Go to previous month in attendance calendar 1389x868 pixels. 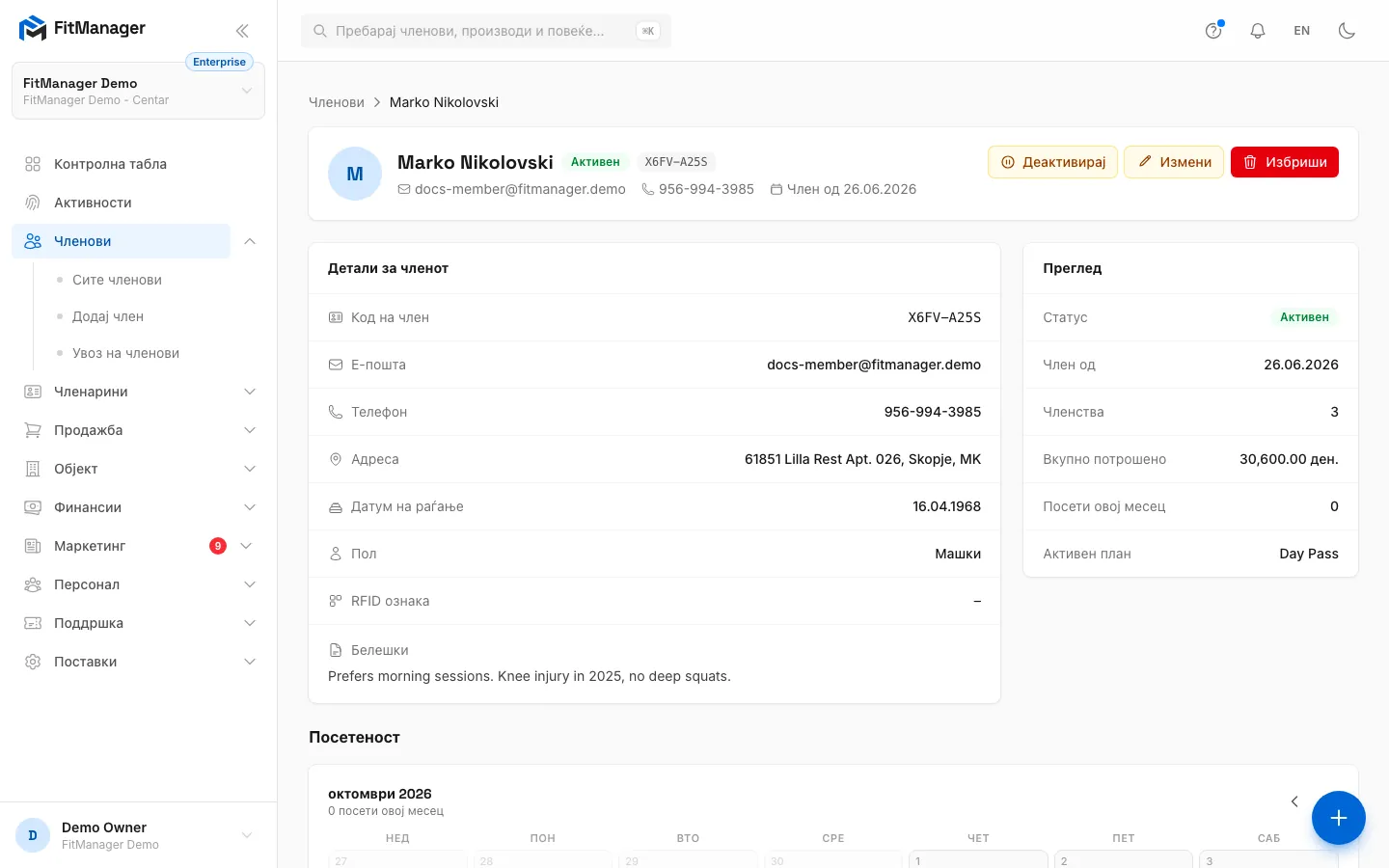point(1294,801)
